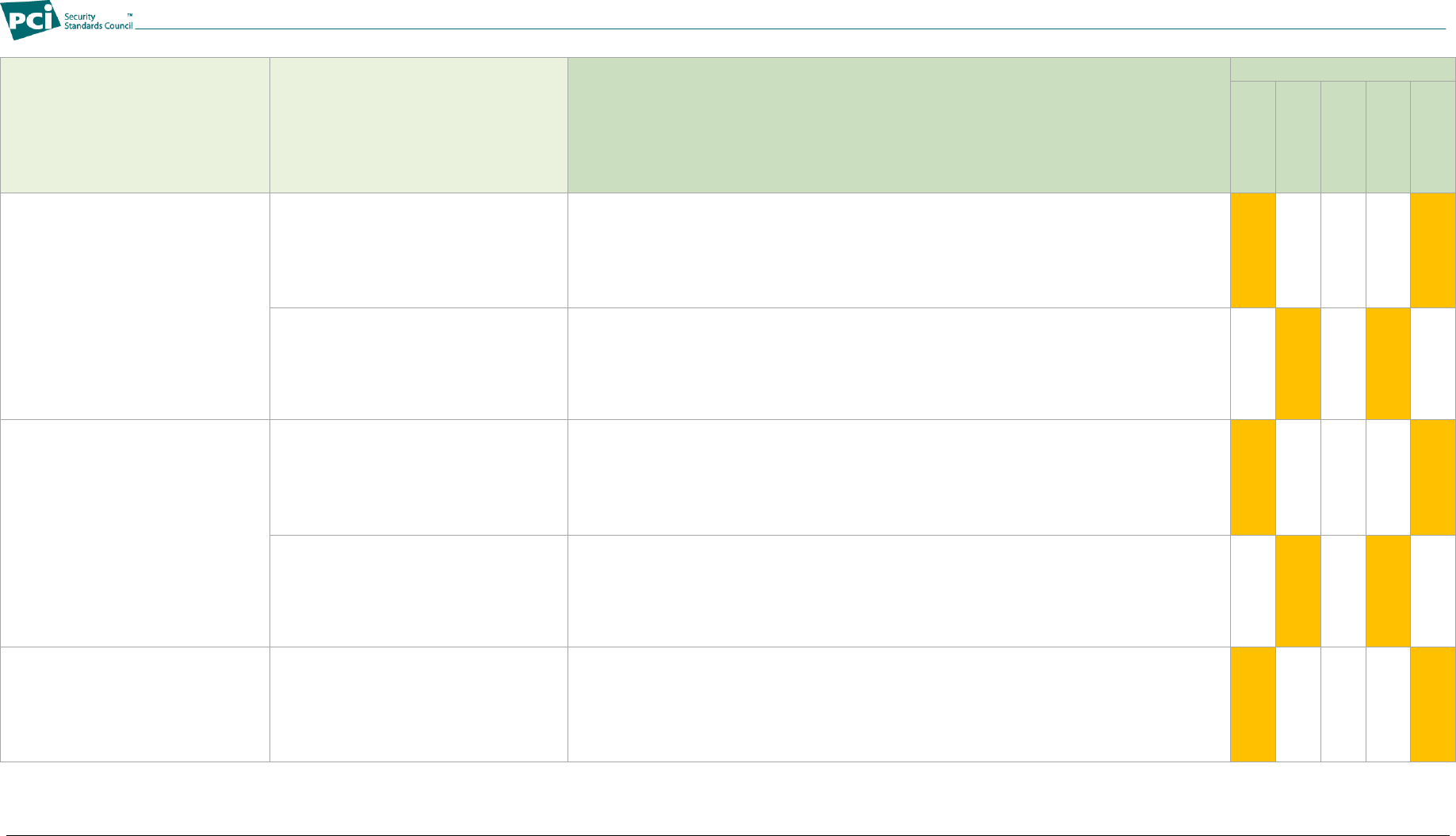
Task: Select the orange cell in the bottom row, first narrow column
Action: pyautogui.click(x=1253, y=704)
